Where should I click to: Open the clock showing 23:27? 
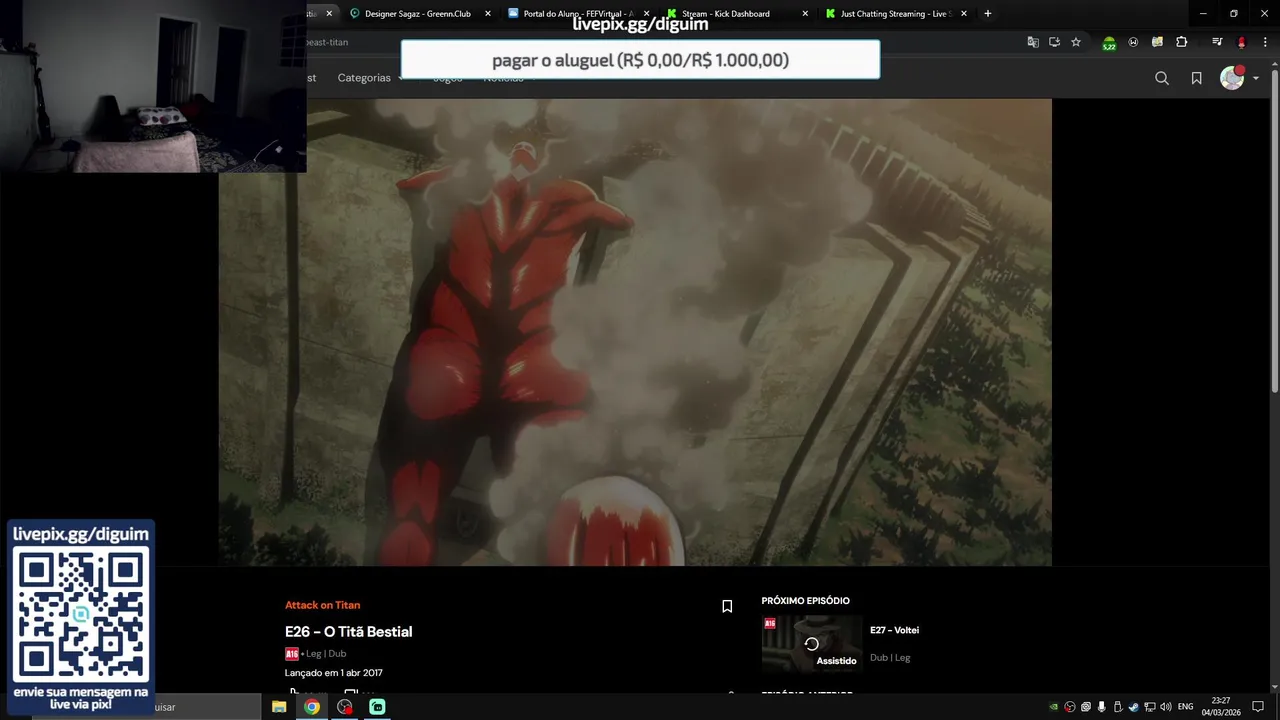1221,707
